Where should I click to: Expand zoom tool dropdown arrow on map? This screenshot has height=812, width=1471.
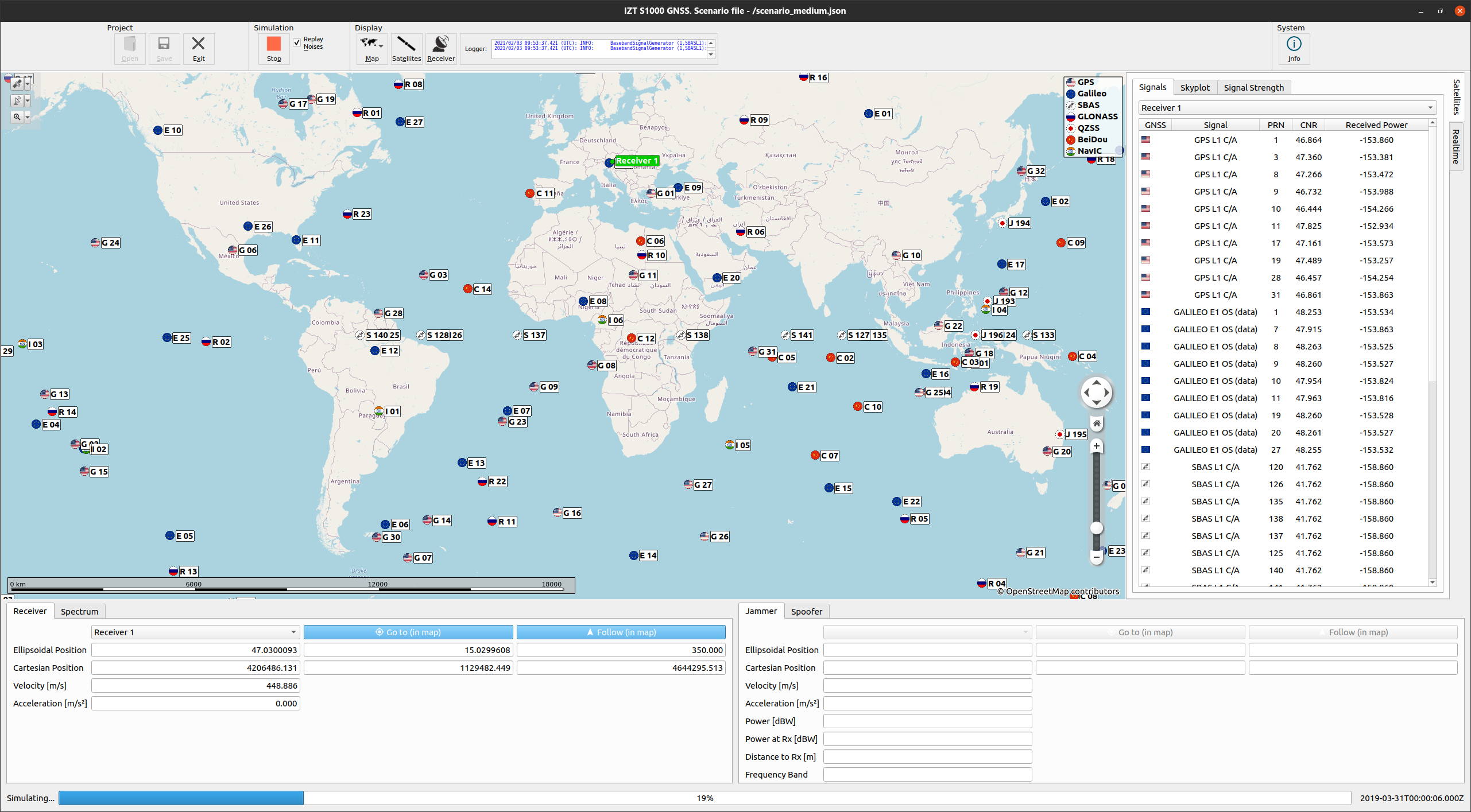pos(28,116)
